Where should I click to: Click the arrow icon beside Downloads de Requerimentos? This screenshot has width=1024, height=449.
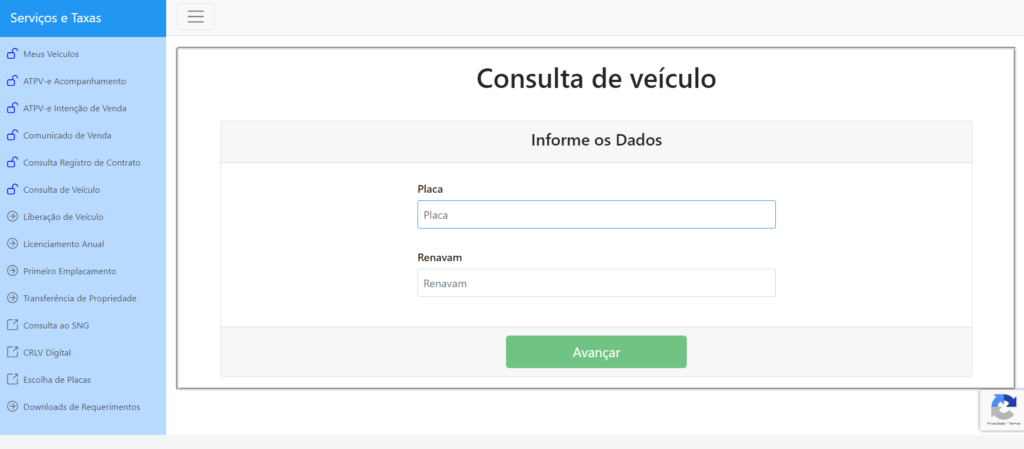12,407
